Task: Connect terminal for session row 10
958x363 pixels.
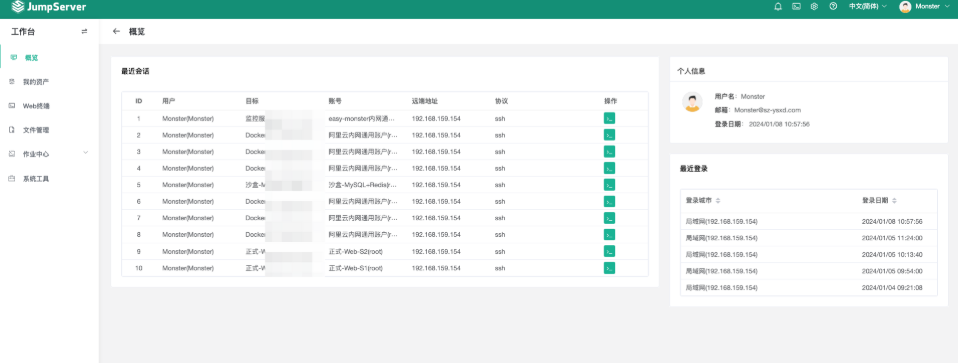Action: click(609, 268)
